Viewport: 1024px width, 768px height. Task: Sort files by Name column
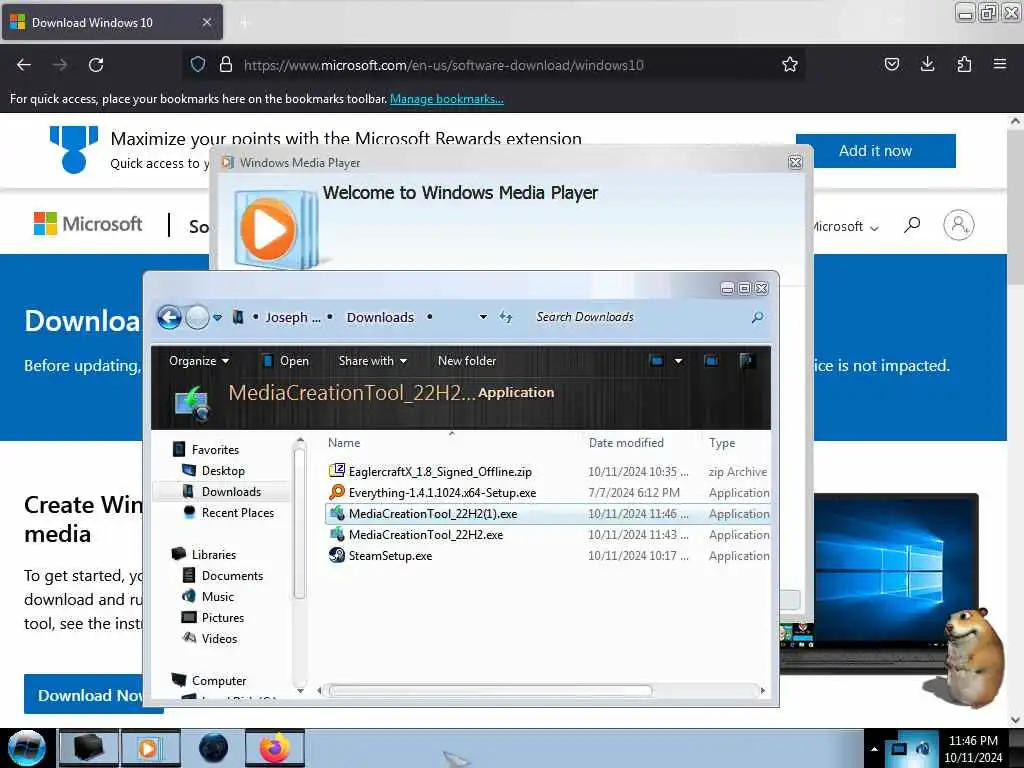[344, 443]
